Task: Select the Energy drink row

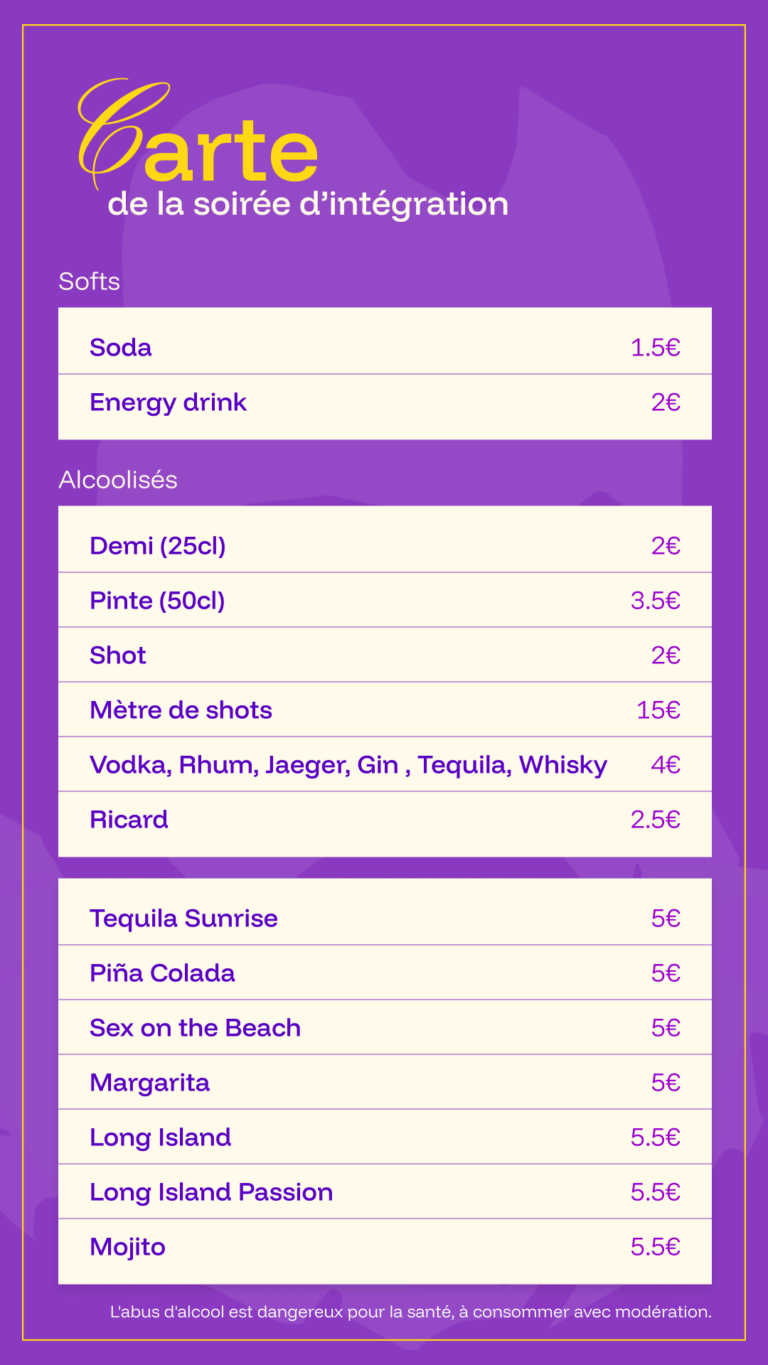Action: (168, 403)
